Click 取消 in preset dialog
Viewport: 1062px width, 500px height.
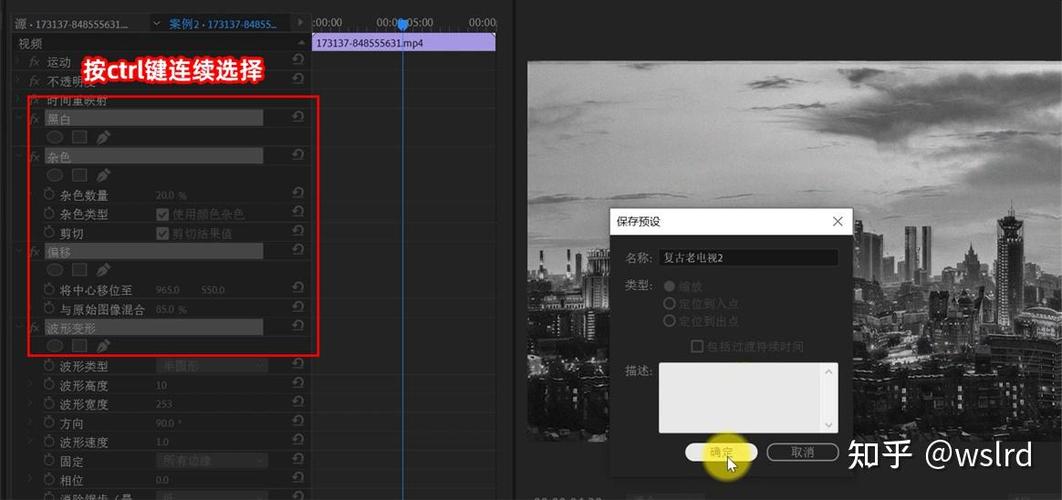(803, 453)
